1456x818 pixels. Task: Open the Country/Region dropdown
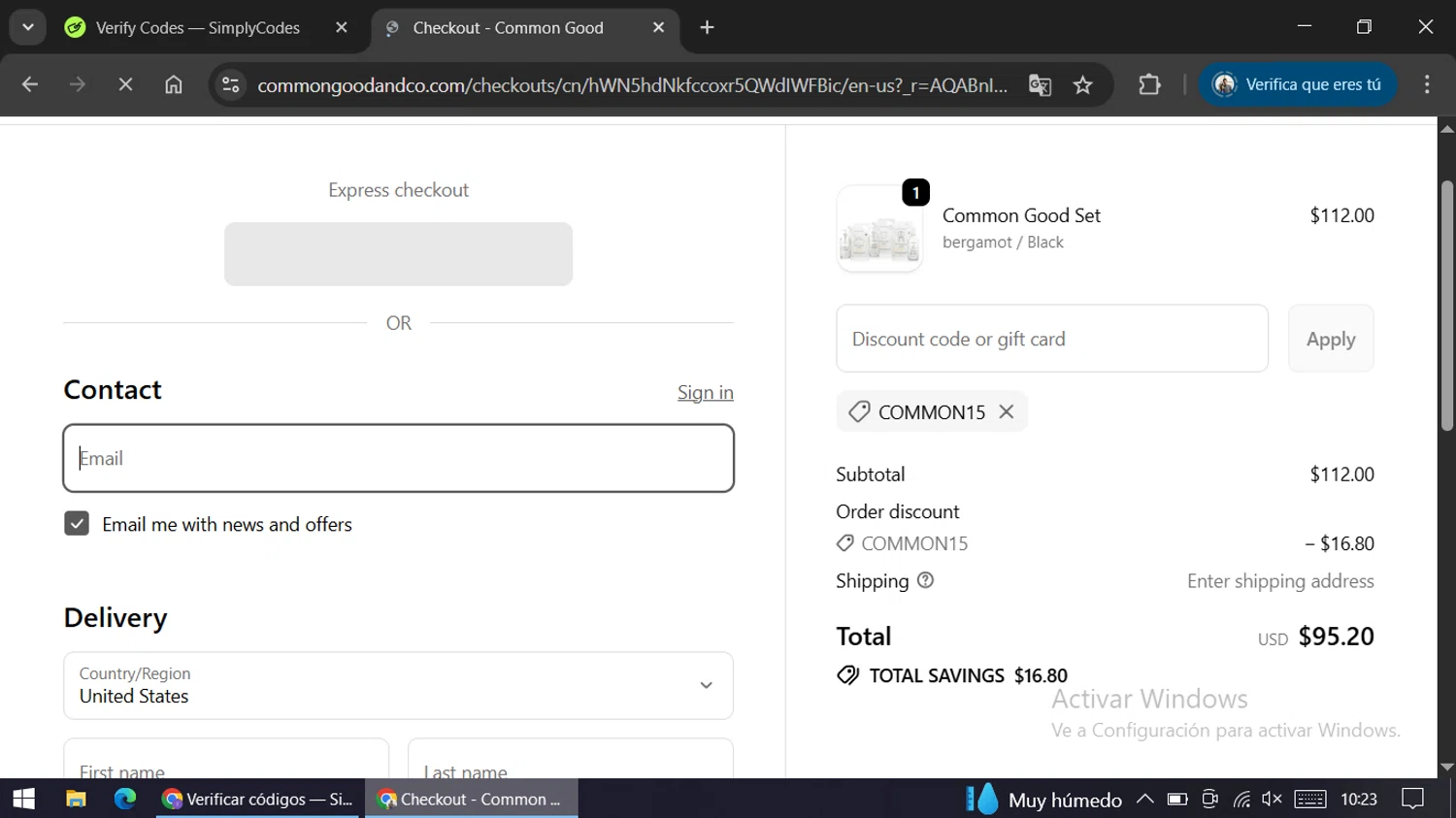(398, 685)
